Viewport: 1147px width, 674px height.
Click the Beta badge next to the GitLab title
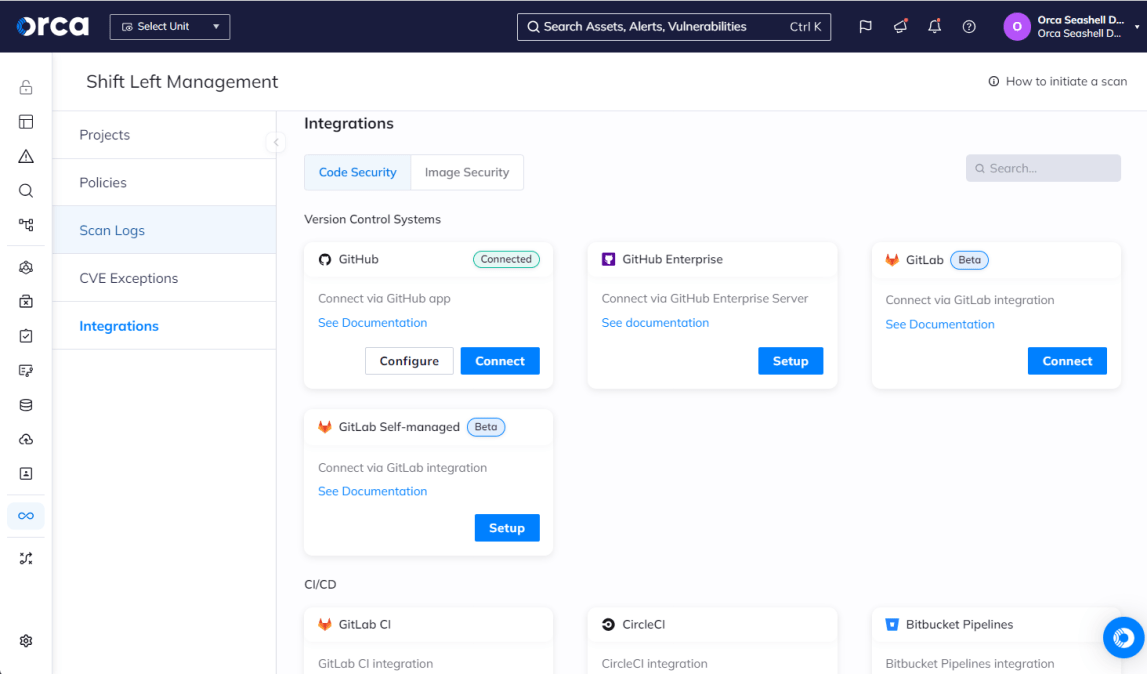(x=969, y=260)
